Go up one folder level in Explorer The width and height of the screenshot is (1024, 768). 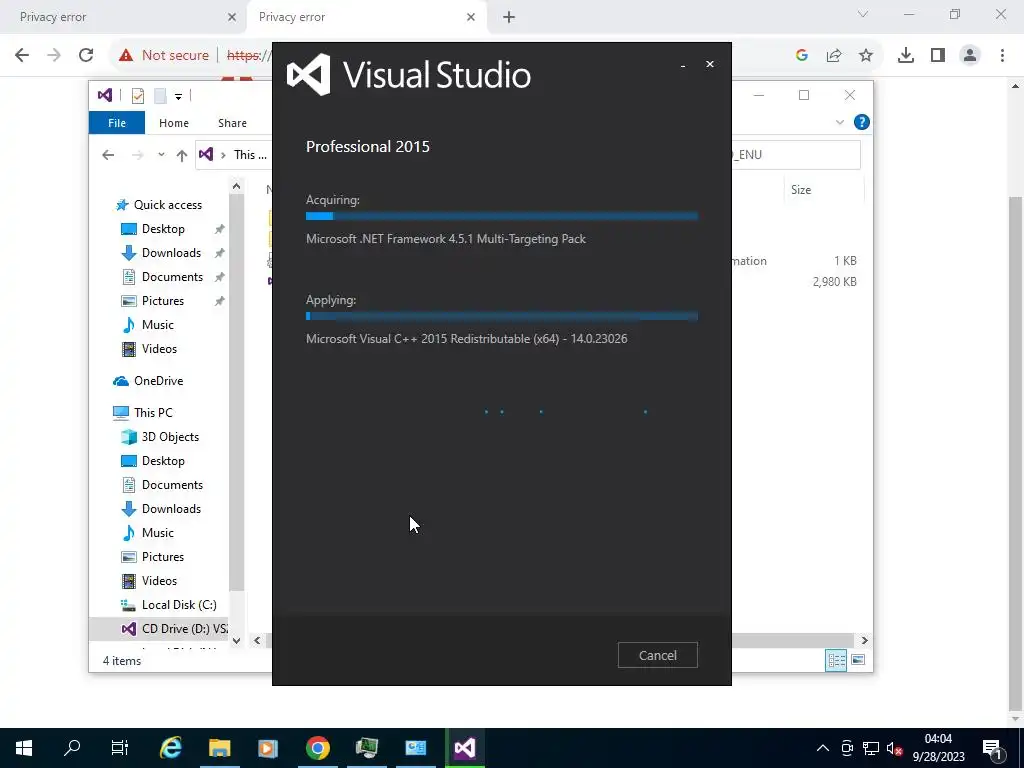(182, 155)
